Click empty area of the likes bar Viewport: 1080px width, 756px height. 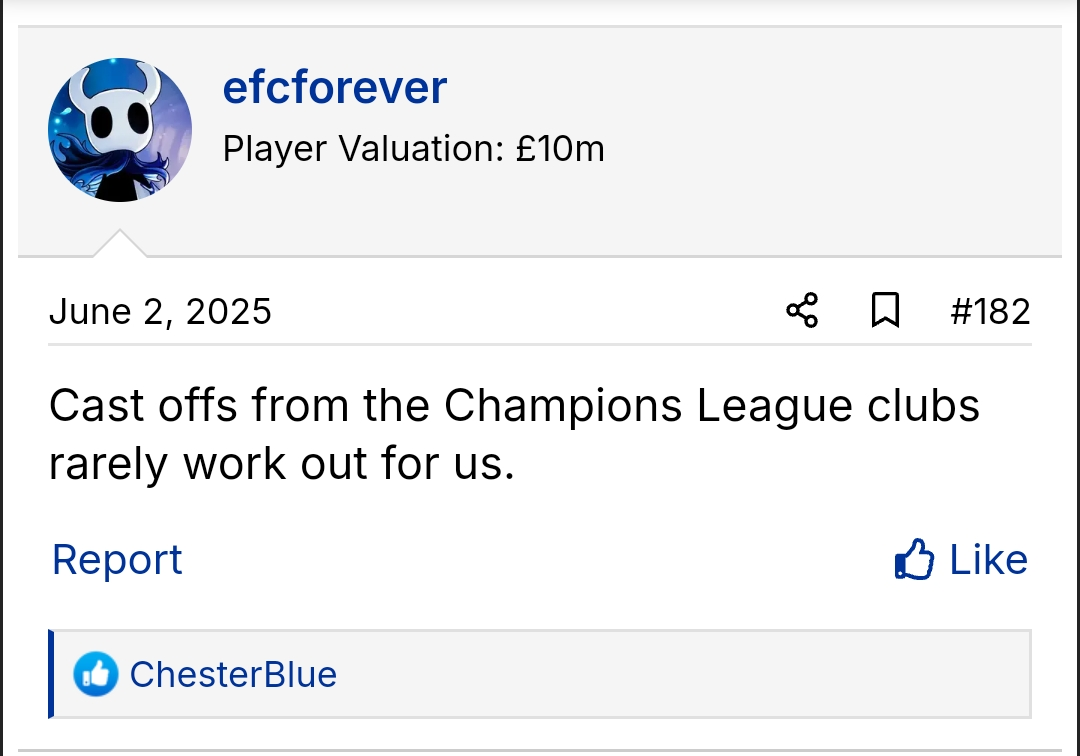[680, 675]
